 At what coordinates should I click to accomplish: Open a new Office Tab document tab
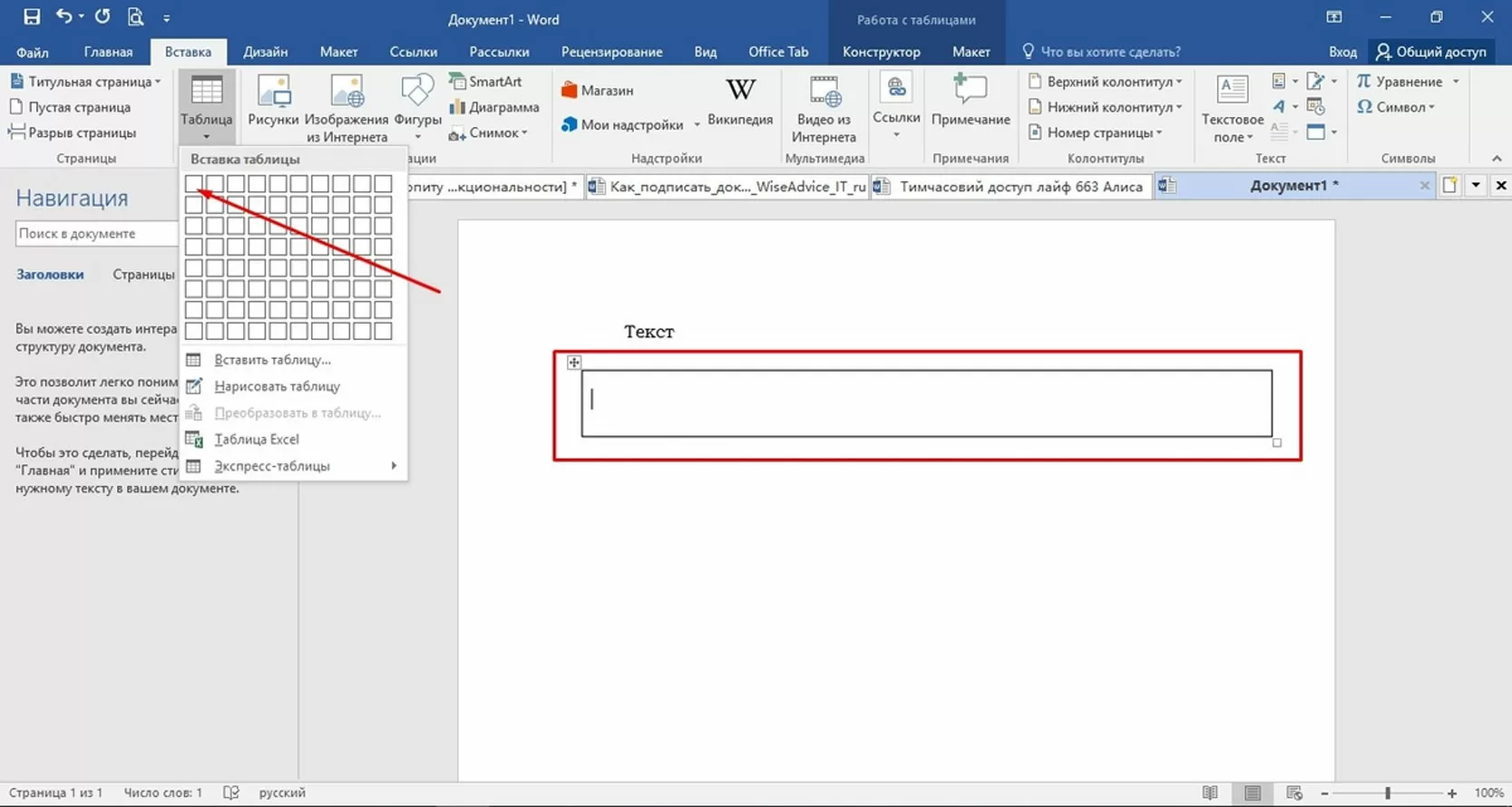click(x=1450, y=186)
